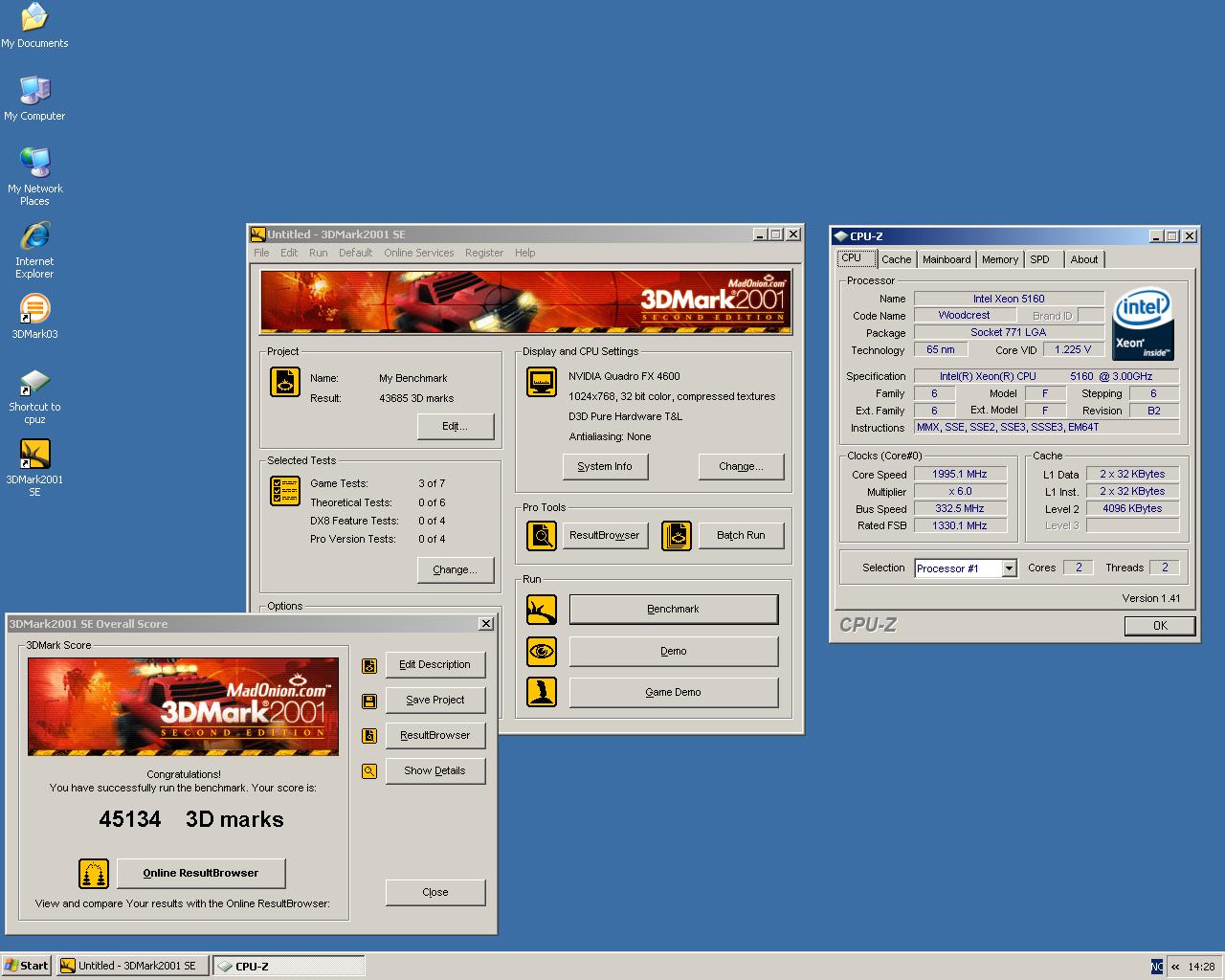The image size is (1225, 980).
Task: Launch the 3DMark03 desktop shortcut
Action: click(34, 317)
